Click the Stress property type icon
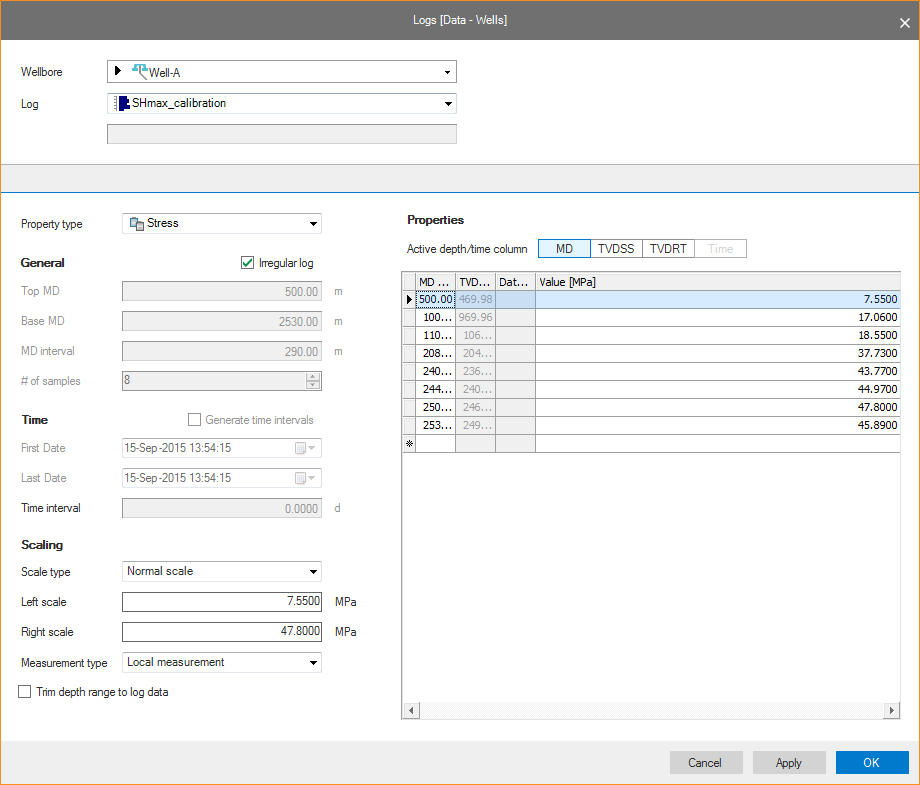Image resolution: width=920 pixels, height=785 pixels. [x=136, y=224]
